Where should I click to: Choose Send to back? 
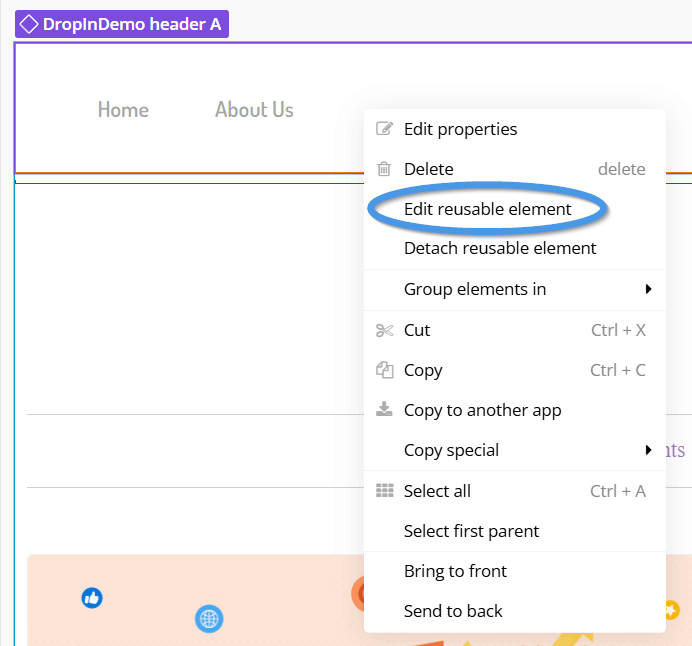453,611
